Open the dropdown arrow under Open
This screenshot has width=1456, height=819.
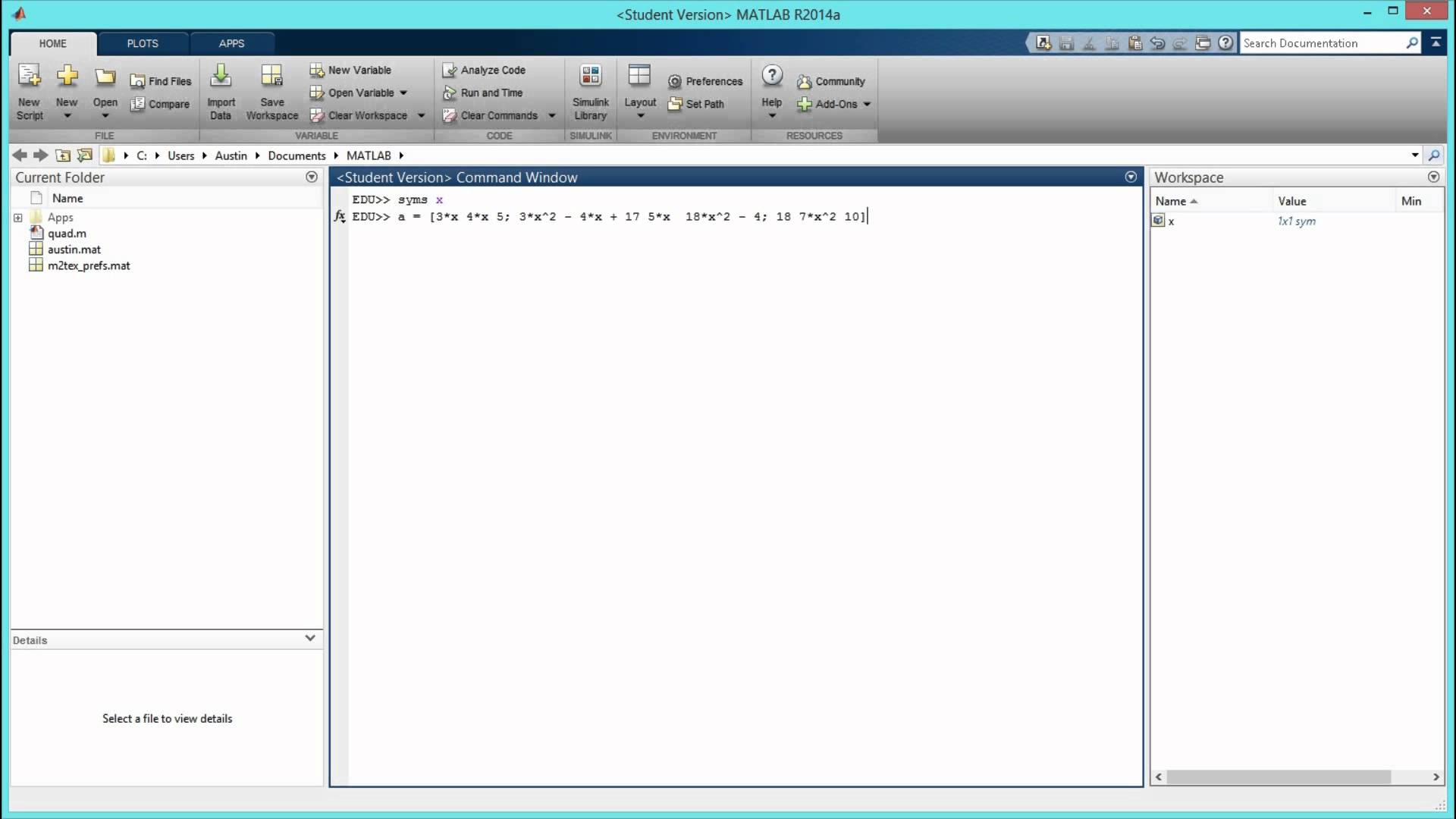pos(105,116)
